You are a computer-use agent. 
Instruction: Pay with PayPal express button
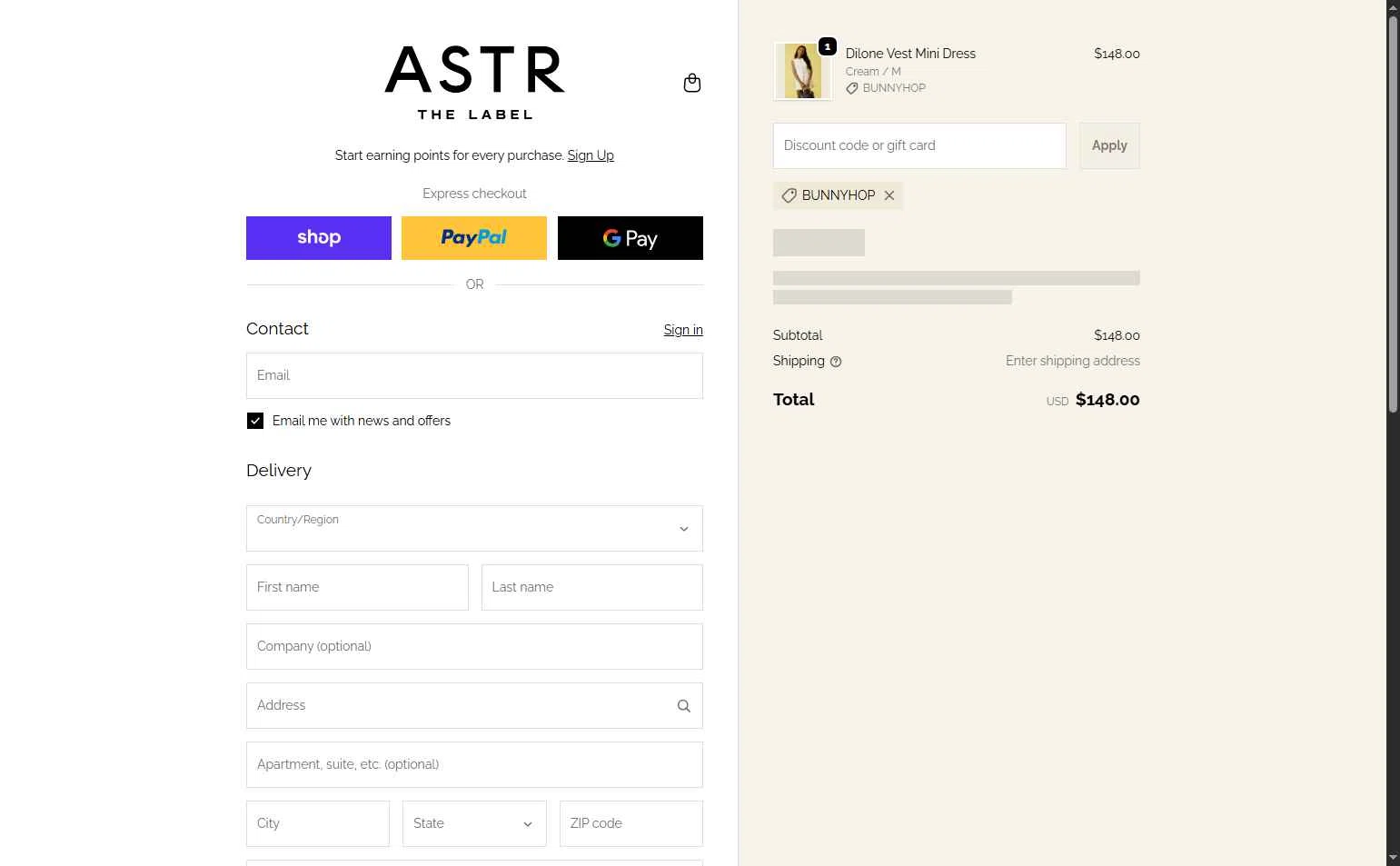[474, 238]
